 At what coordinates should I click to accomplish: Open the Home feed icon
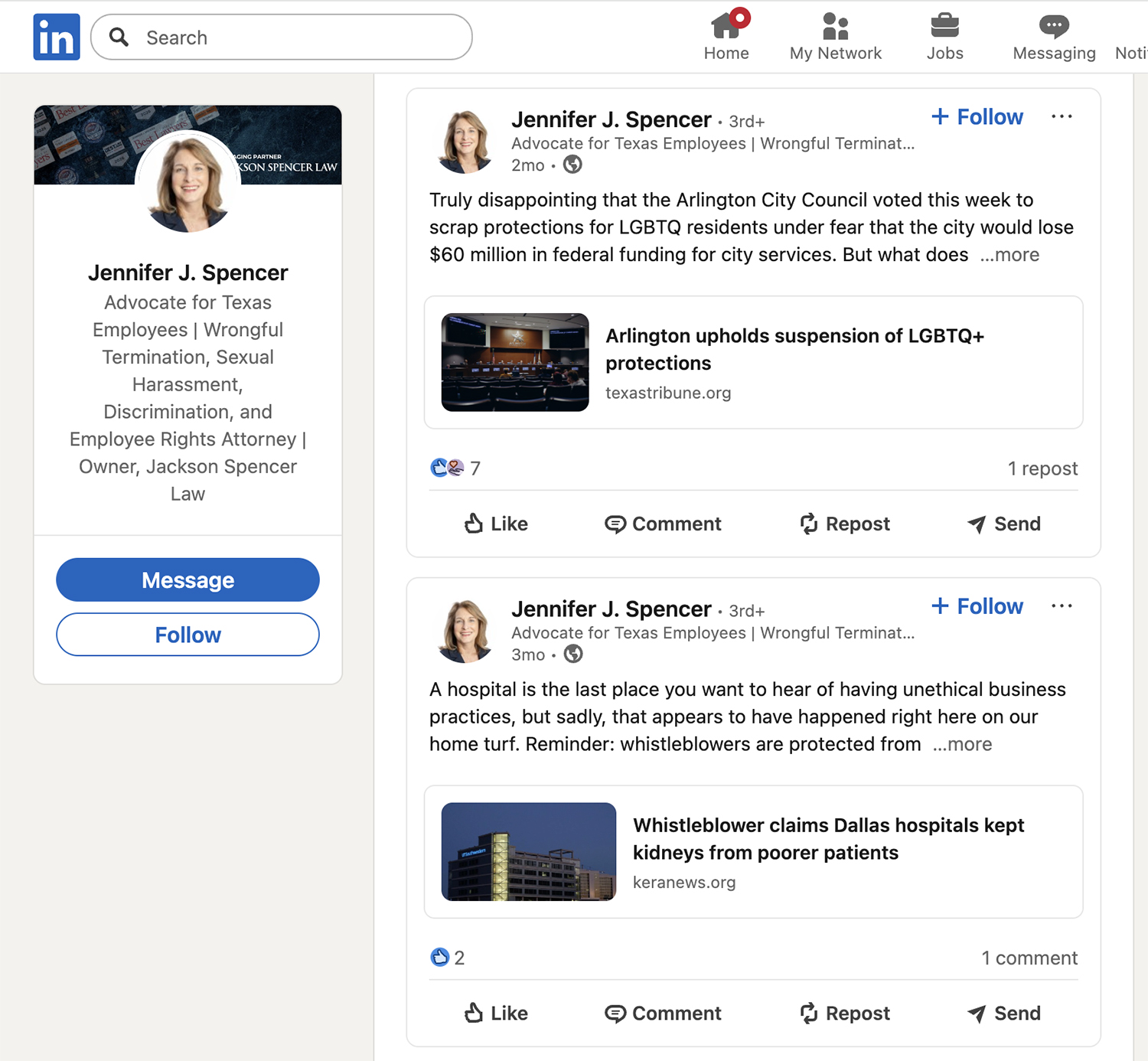tap(726, 36)
